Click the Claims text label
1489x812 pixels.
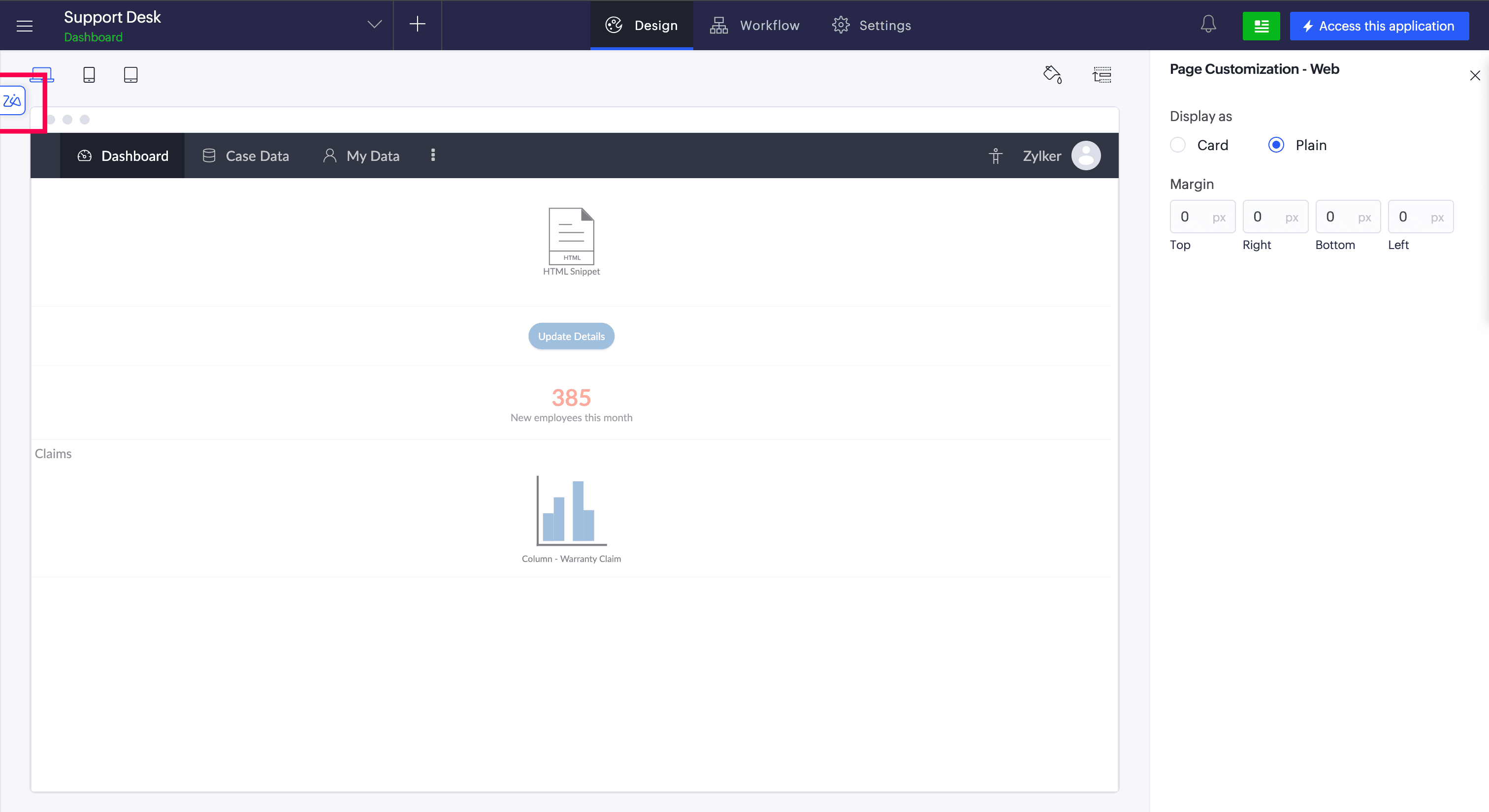(x=53, y=454)
